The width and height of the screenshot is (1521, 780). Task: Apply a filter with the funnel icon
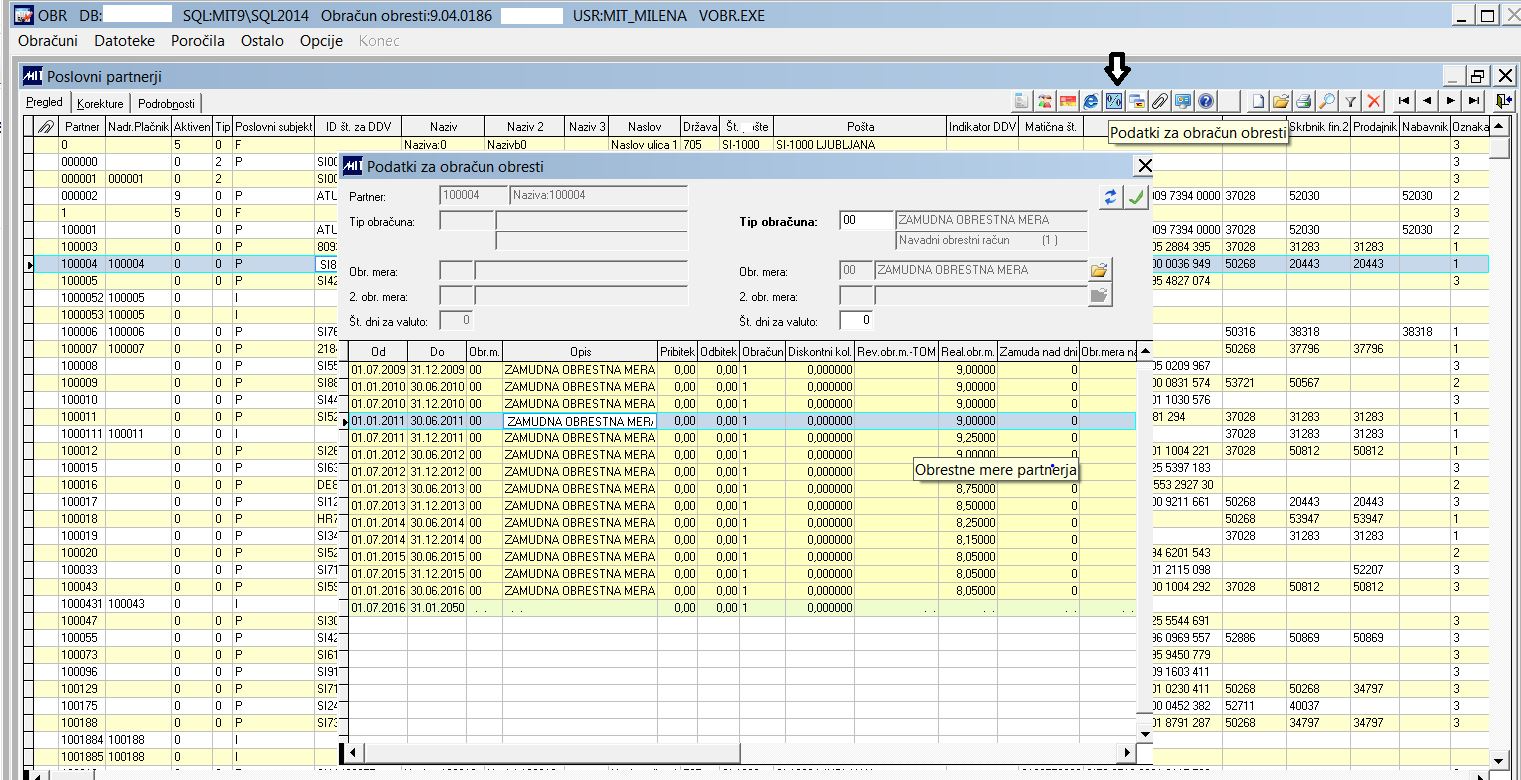(1349, 100)
